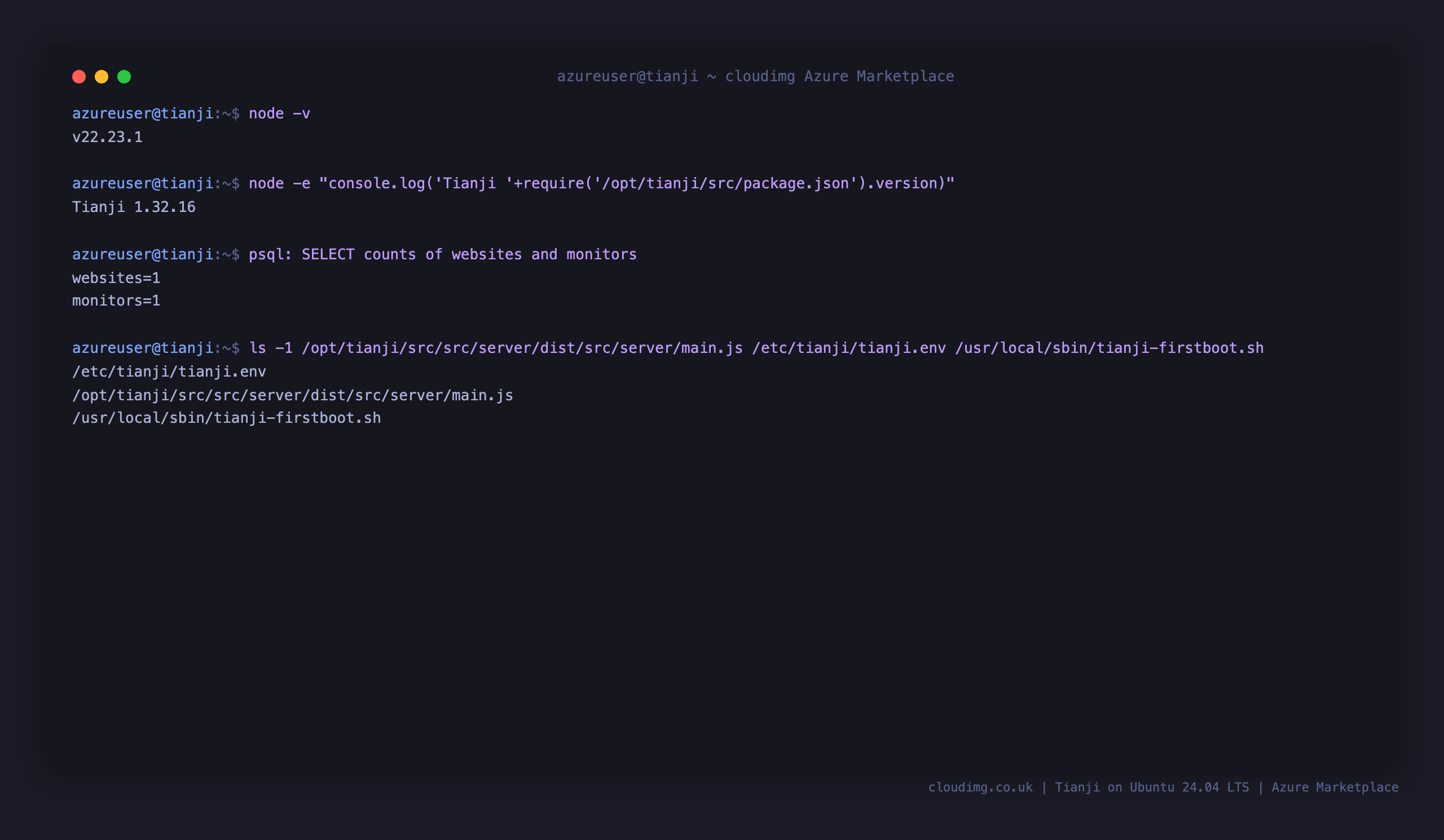Click the '/opt/tianji/src/src/server/dist/src/server/main.js' output line
This screenshot has width=1444, height=840.
point(292,395)
